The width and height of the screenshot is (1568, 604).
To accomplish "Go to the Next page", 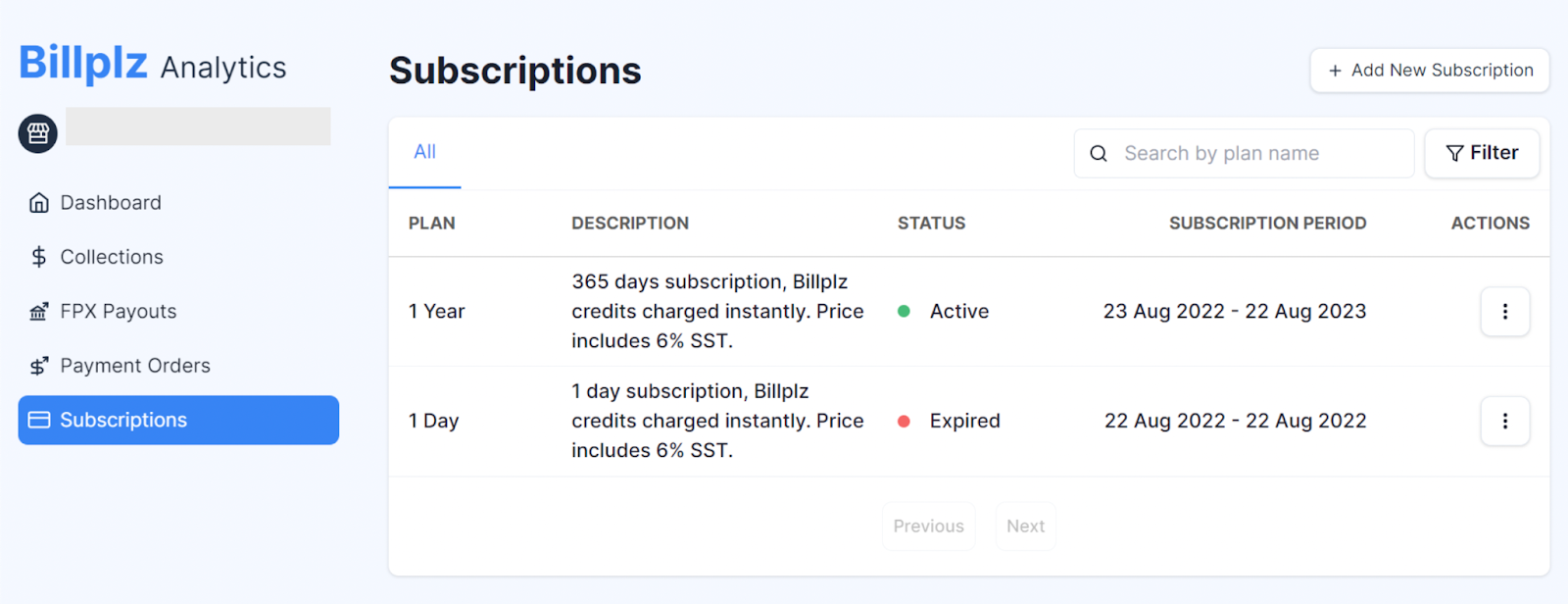I will coord(1025,527).
